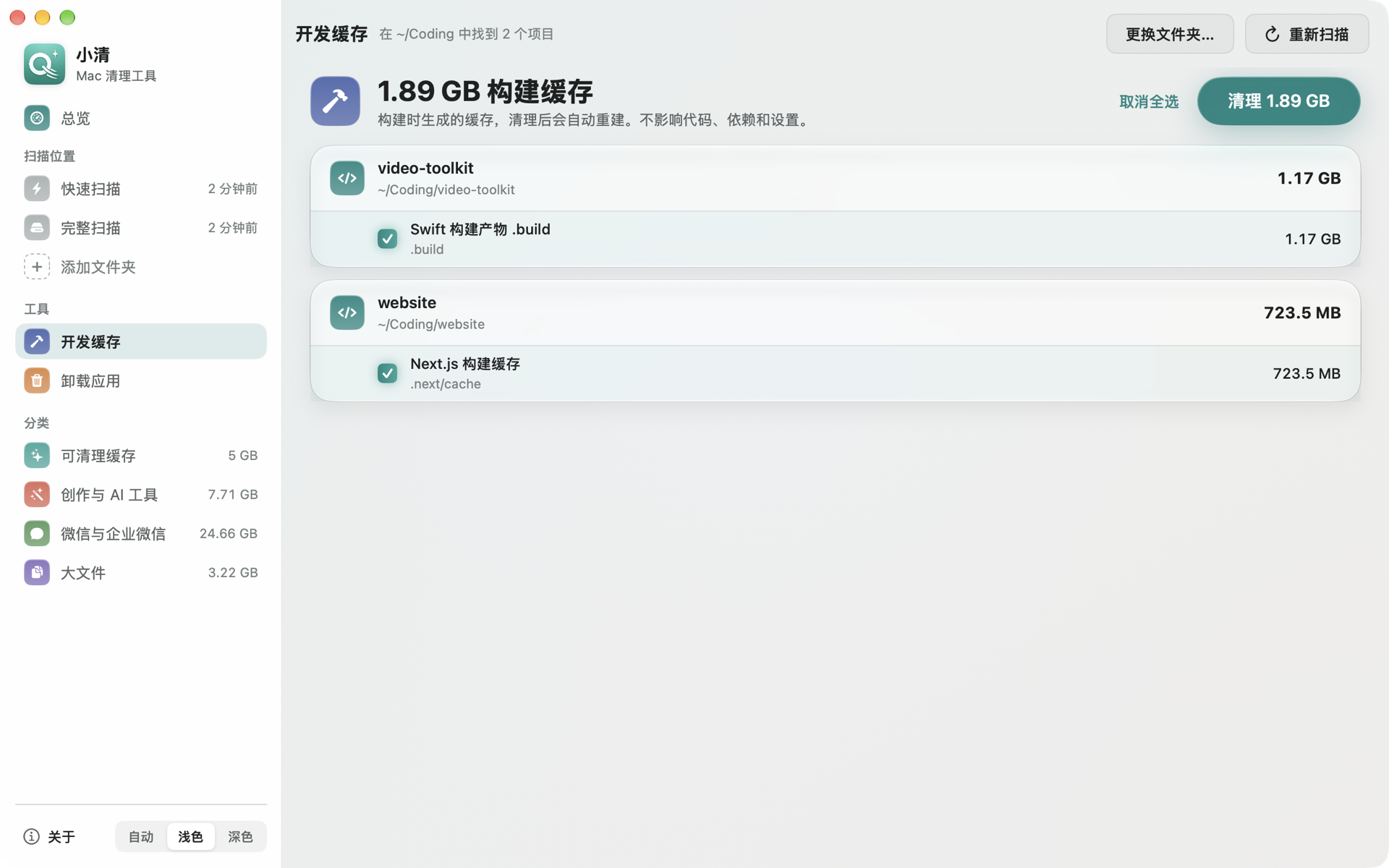
Task: Click the .next/cache path text
Action: click(x=446, y=384)
